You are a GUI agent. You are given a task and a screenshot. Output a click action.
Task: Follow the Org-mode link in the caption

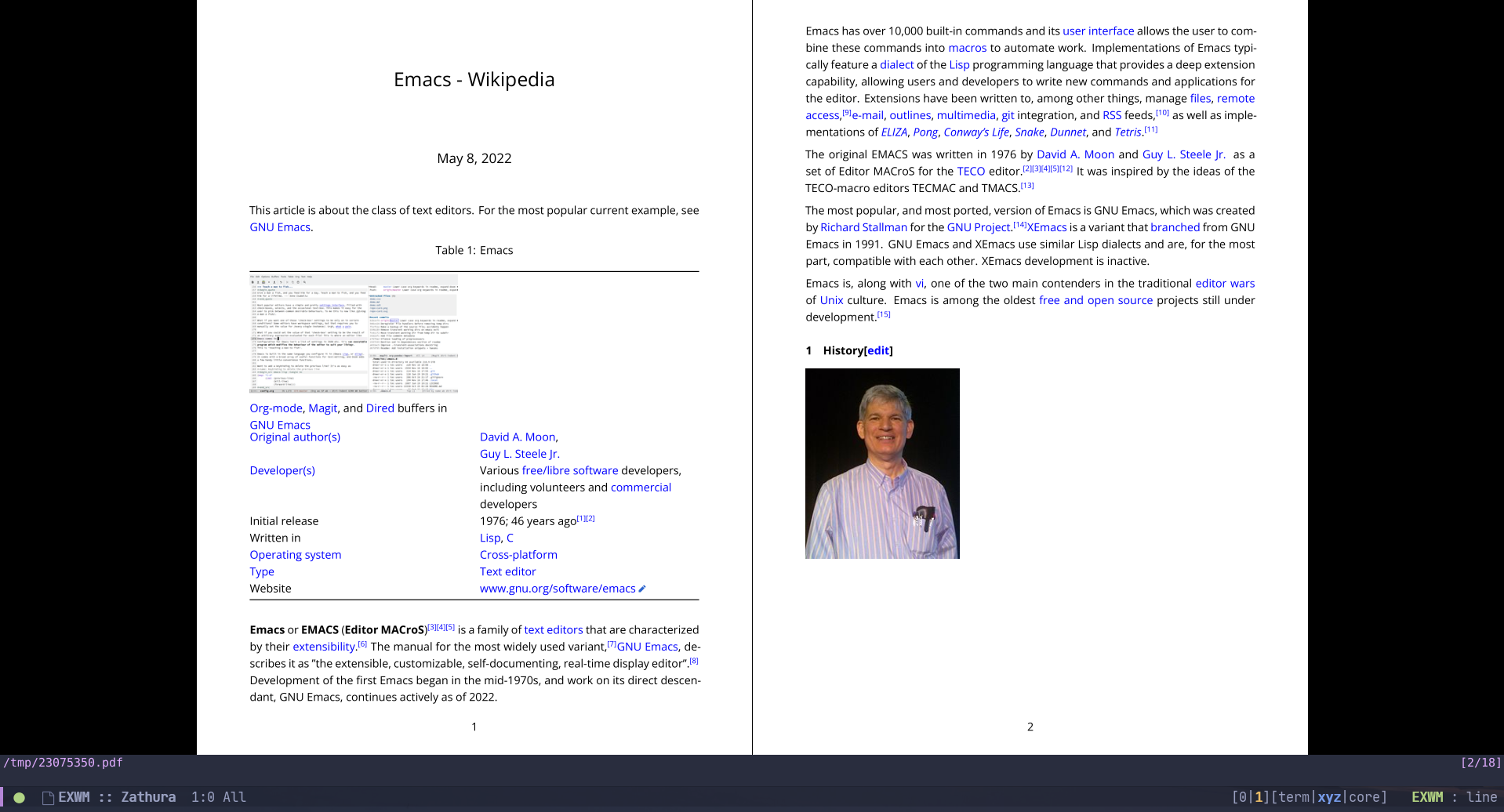pyautogui.click(x=275, y=408)
